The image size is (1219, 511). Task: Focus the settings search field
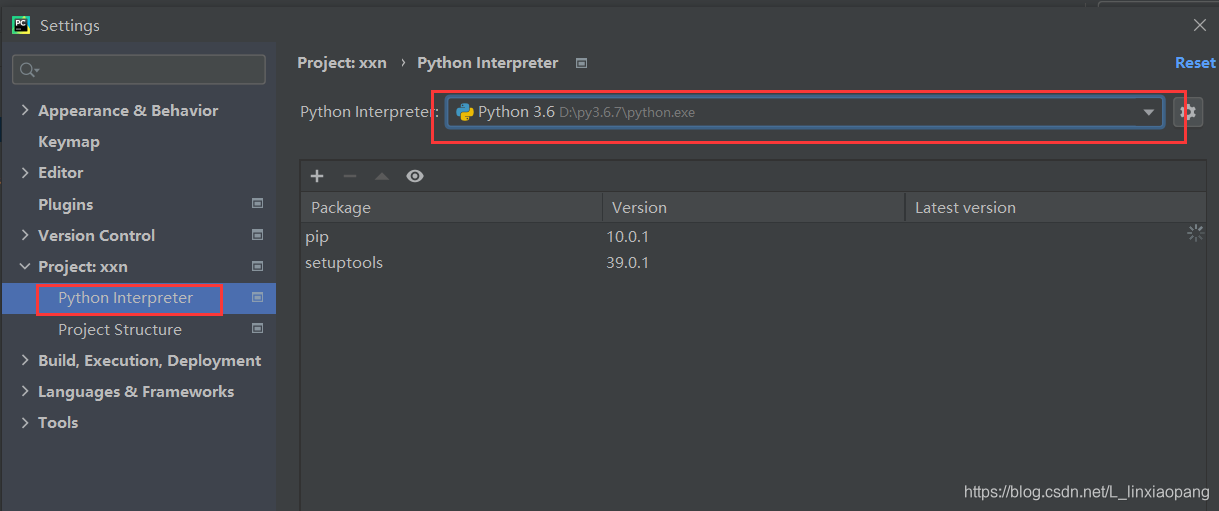[x=139, y=70]
